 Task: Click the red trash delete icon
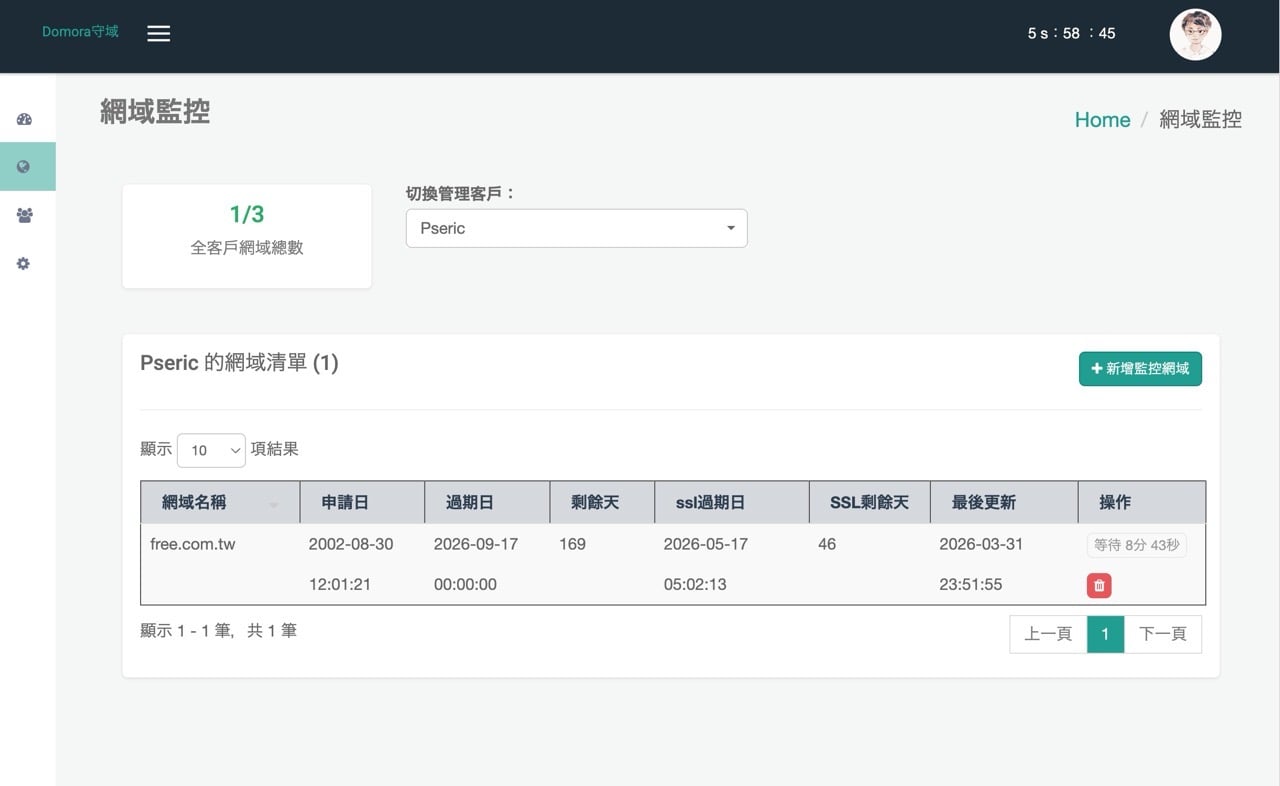[1099, 586]
